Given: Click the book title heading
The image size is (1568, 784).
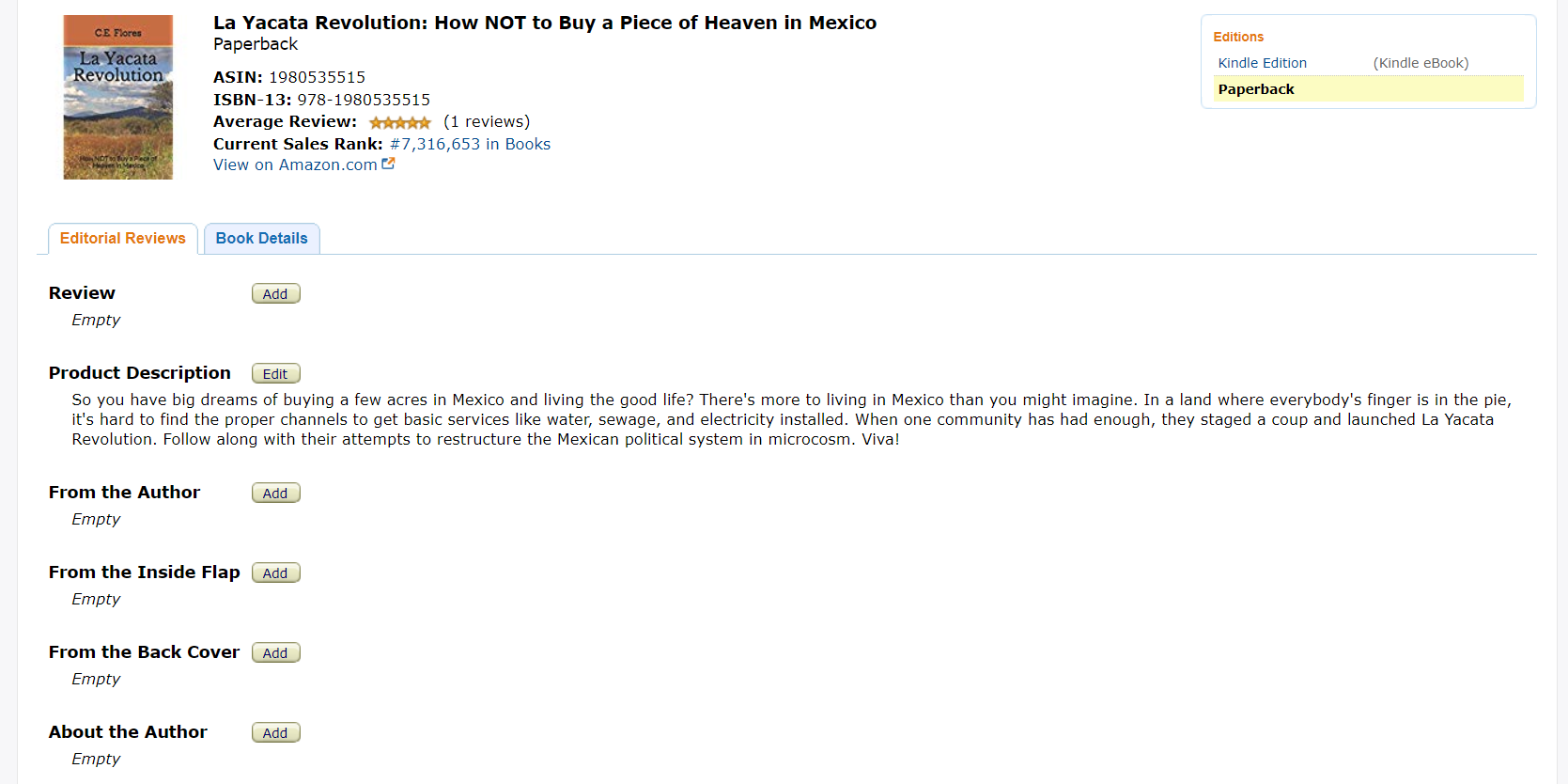Looking at the screenshot, I should [x=544, y=23].
